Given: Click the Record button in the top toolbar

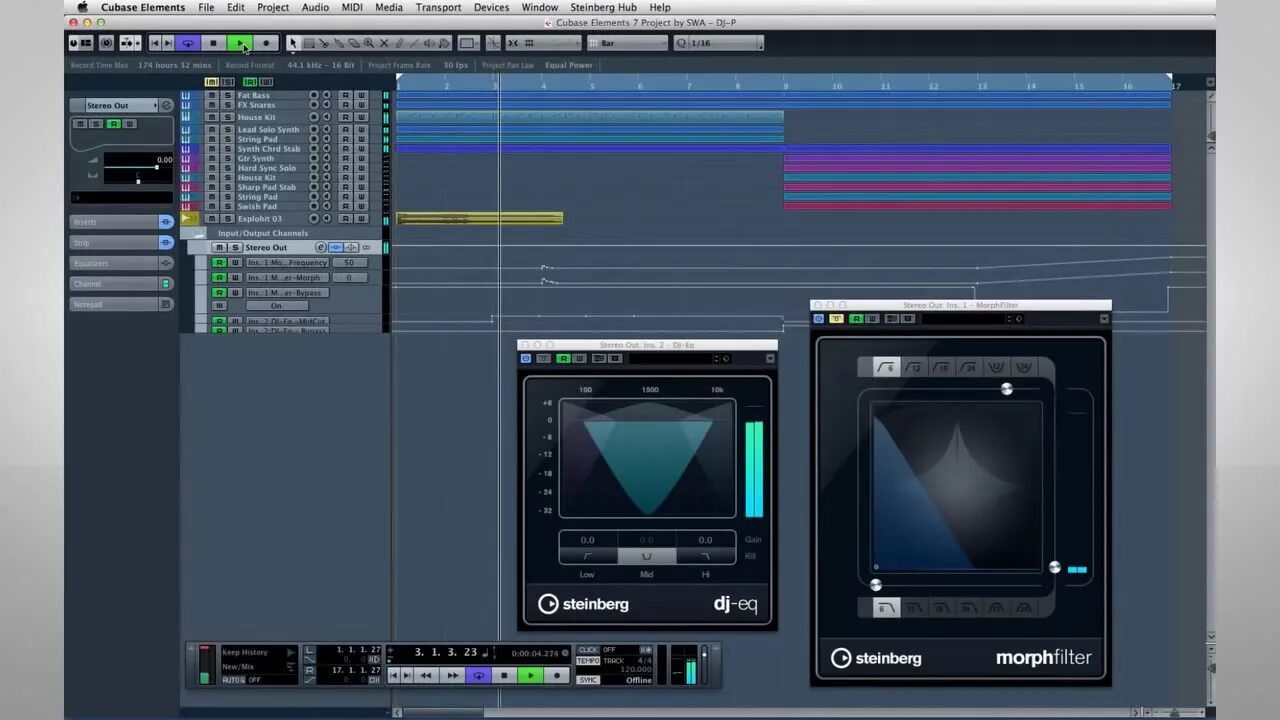Looking at the screenshot, I should coord(266,43).
